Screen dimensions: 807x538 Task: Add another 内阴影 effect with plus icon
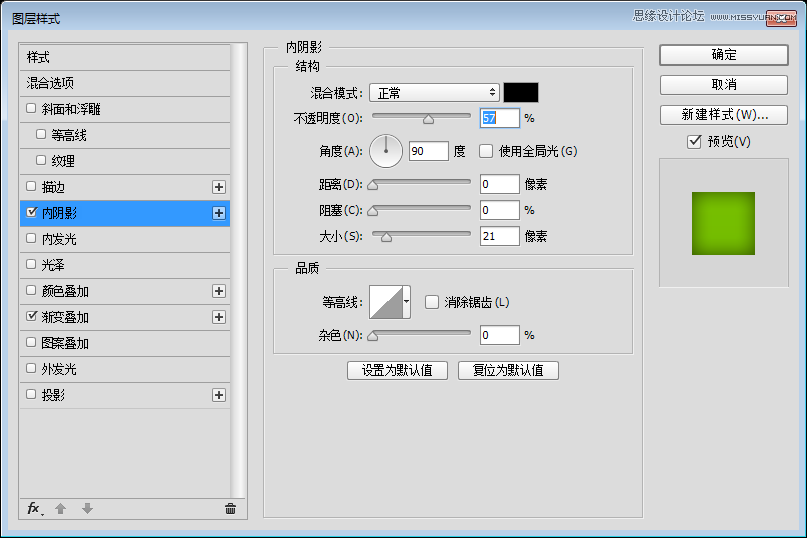[x=219, y=213]
